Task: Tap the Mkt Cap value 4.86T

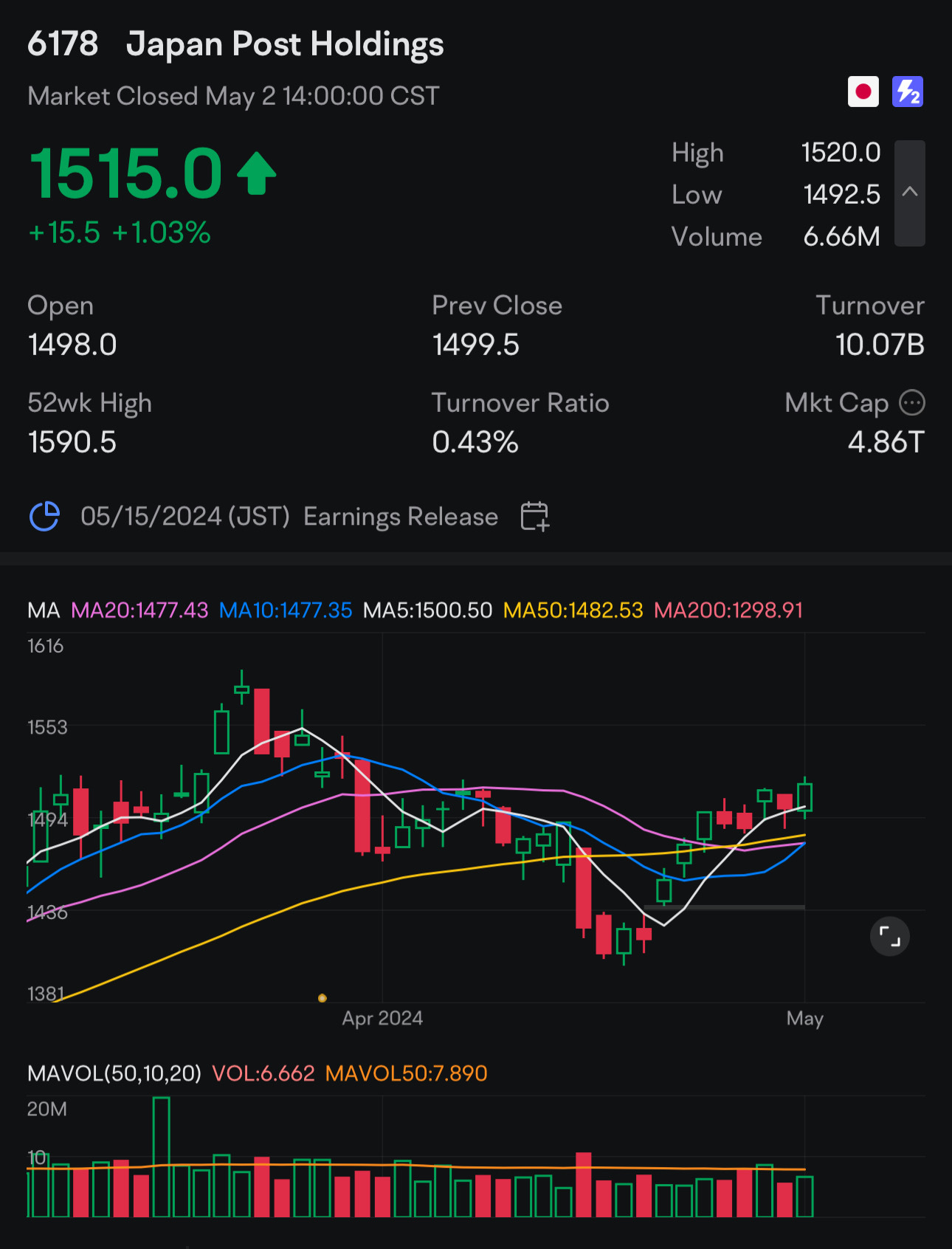Action: (x=886, y=442)
